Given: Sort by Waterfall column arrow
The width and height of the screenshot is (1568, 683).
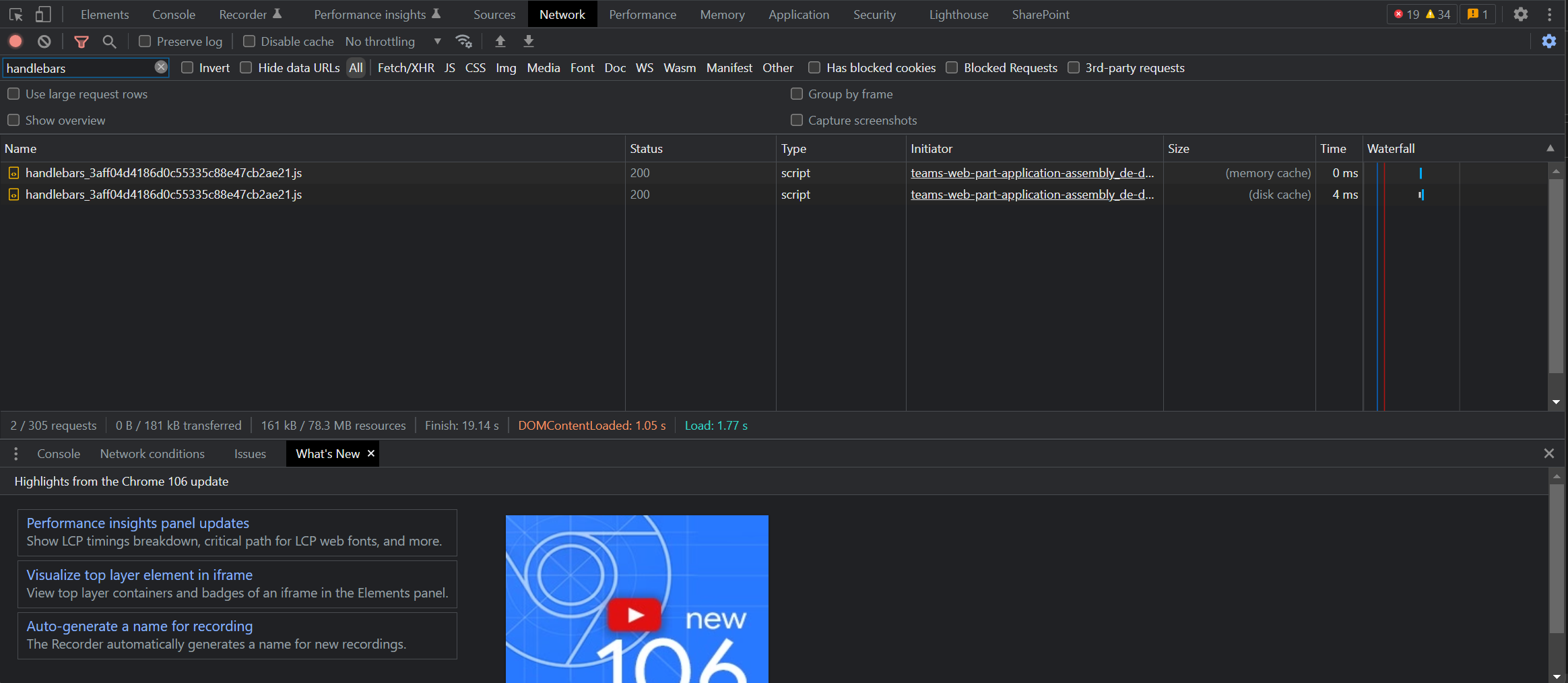Looking at the screenshot, I should pyautogui.click(x=1550, y=148).
